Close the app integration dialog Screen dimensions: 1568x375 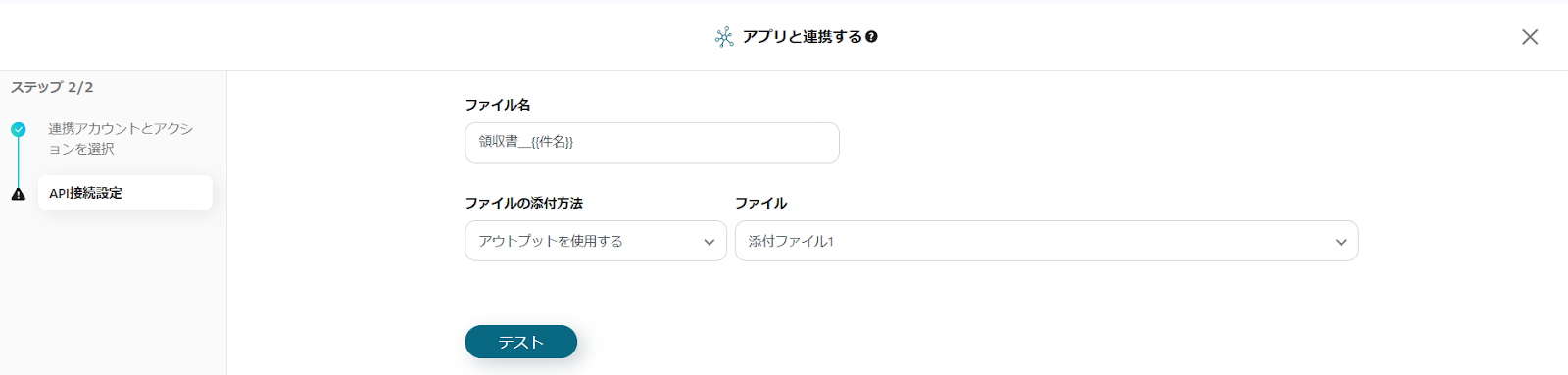point(1530,37)
